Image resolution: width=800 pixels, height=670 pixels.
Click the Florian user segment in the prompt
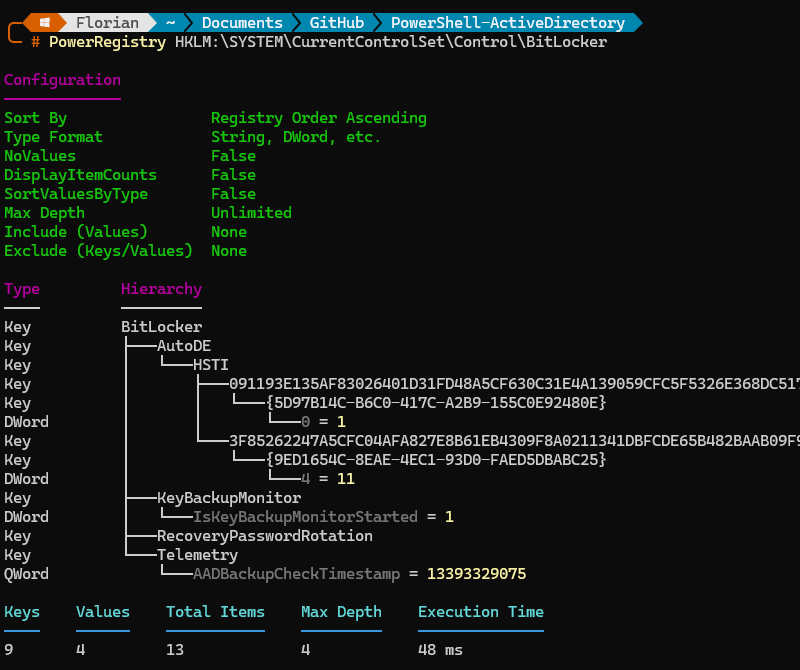coord(106,21)
